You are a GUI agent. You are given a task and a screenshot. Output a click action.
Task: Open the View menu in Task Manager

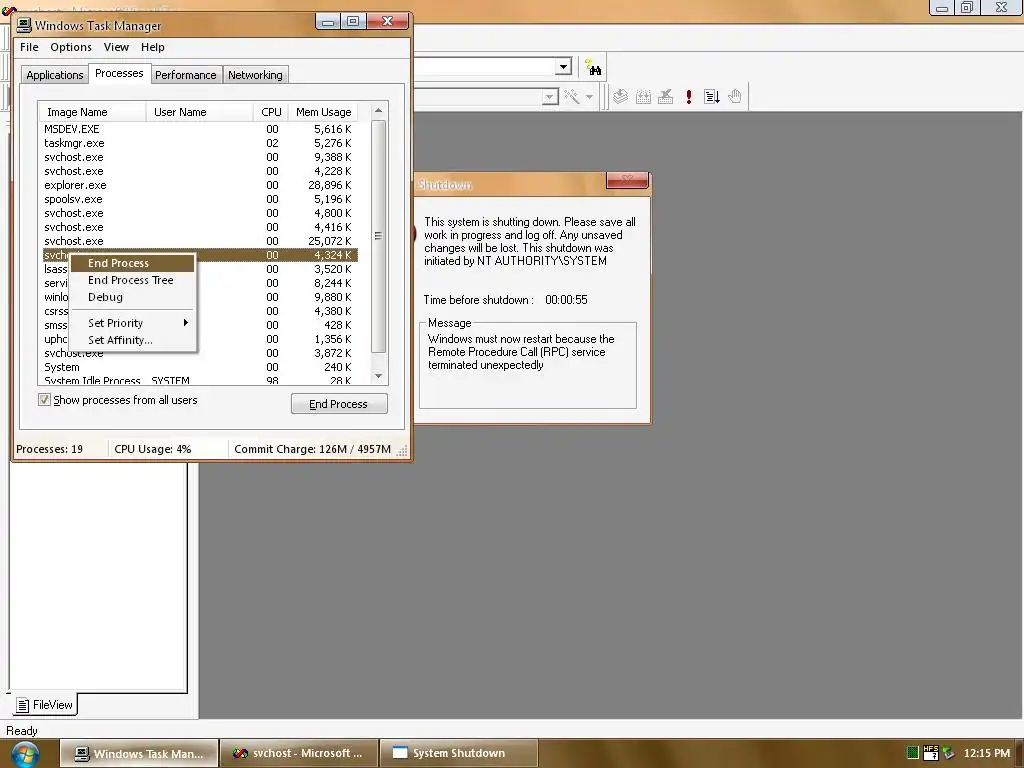pyautogui.click(x=116, y=47)
